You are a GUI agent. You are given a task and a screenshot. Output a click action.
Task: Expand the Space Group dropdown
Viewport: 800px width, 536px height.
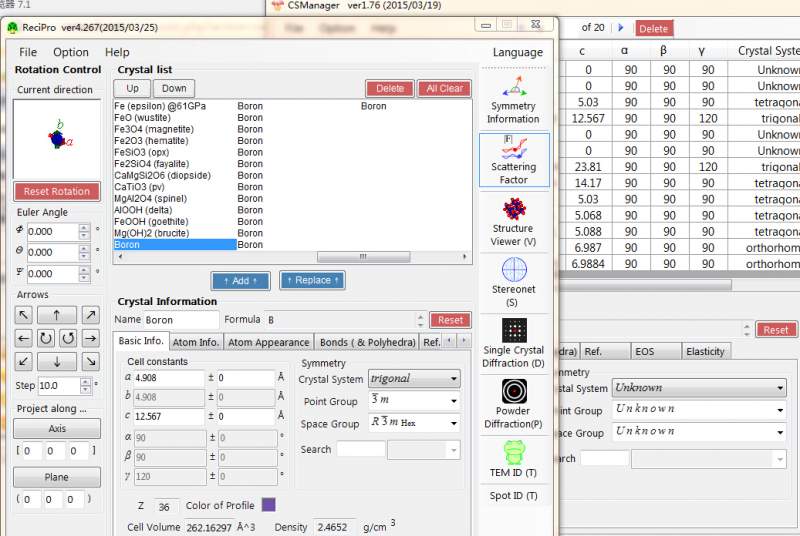[454, 423]
